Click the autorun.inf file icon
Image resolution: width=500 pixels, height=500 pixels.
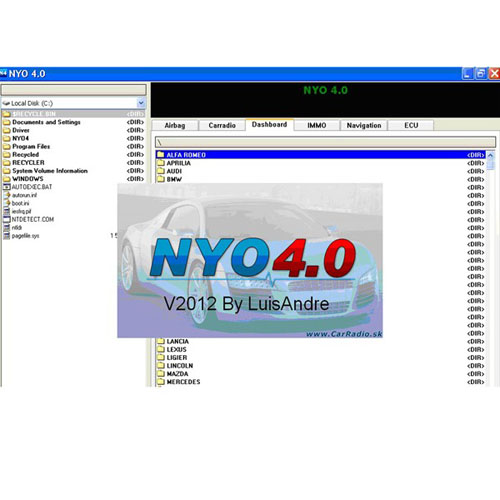[x=7, y=195]
